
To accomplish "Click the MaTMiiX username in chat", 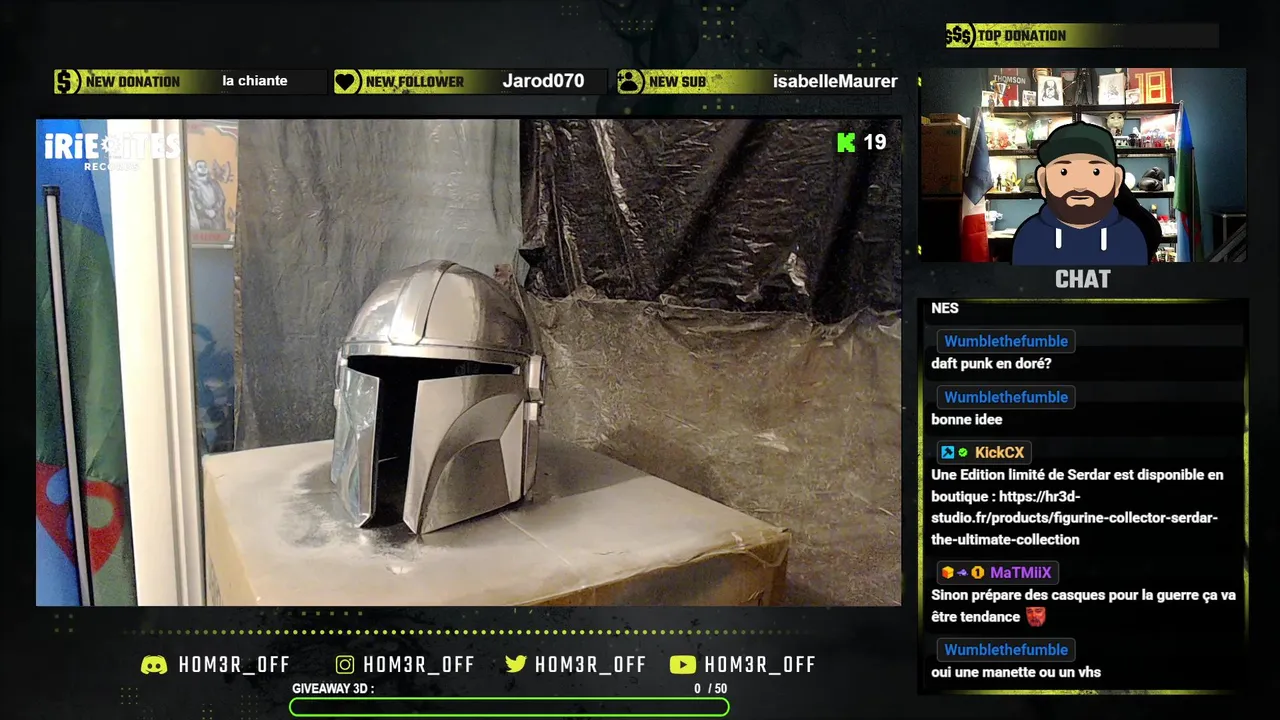I will (x=1021, y=573).
